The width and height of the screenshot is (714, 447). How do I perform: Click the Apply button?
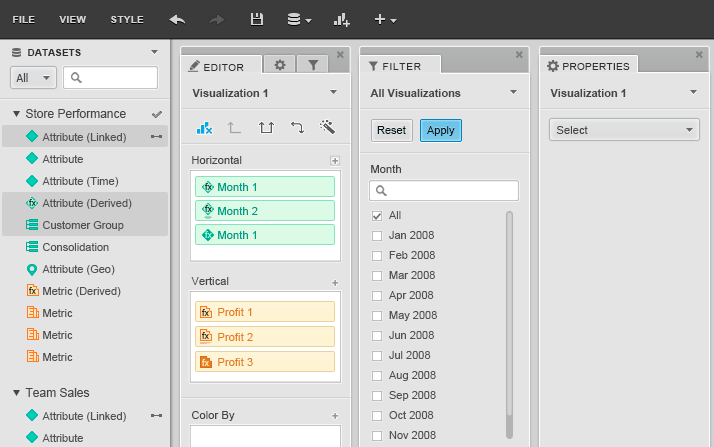tap(440, 130)
